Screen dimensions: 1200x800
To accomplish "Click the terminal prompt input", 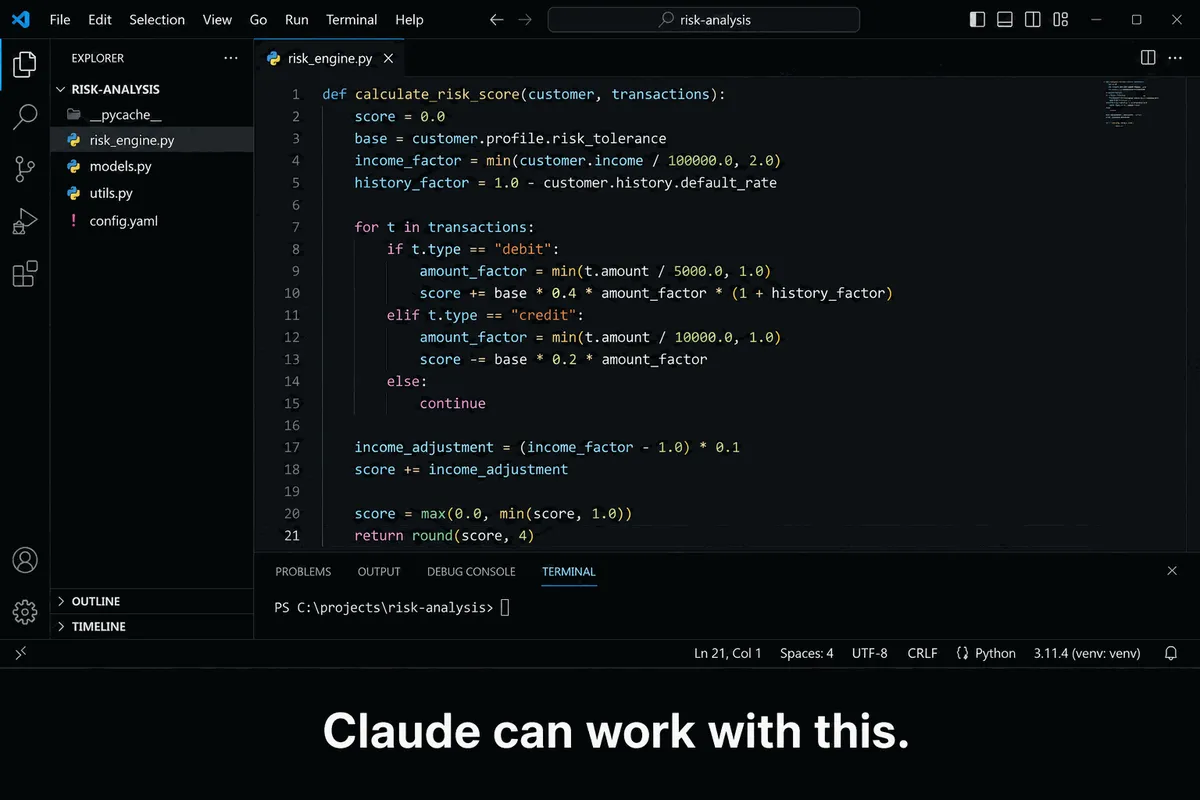I will click(x=505, y=607).
